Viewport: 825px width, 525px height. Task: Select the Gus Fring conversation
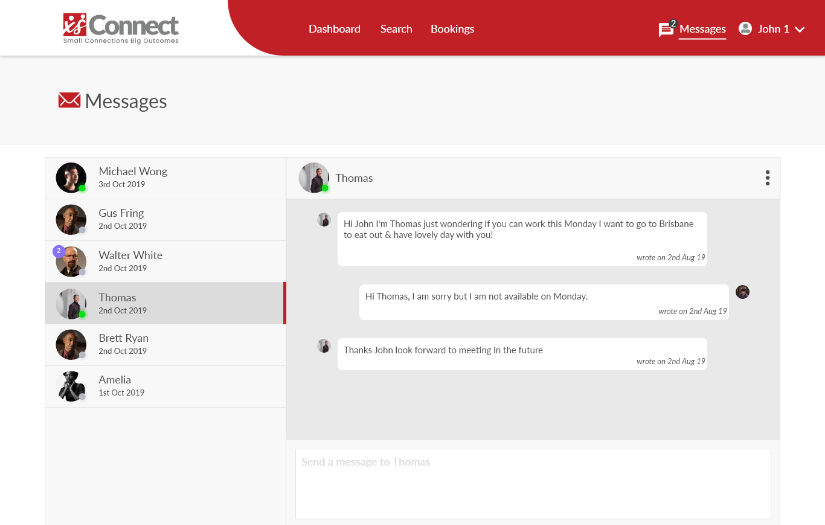[165, 219]
